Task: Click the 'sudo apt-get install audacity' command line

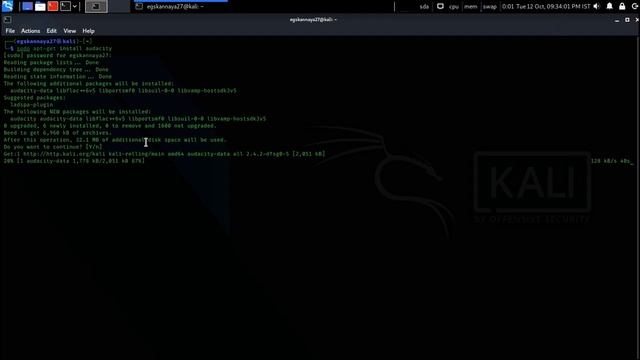Action: pyautogui.click(x=64, y=48)
